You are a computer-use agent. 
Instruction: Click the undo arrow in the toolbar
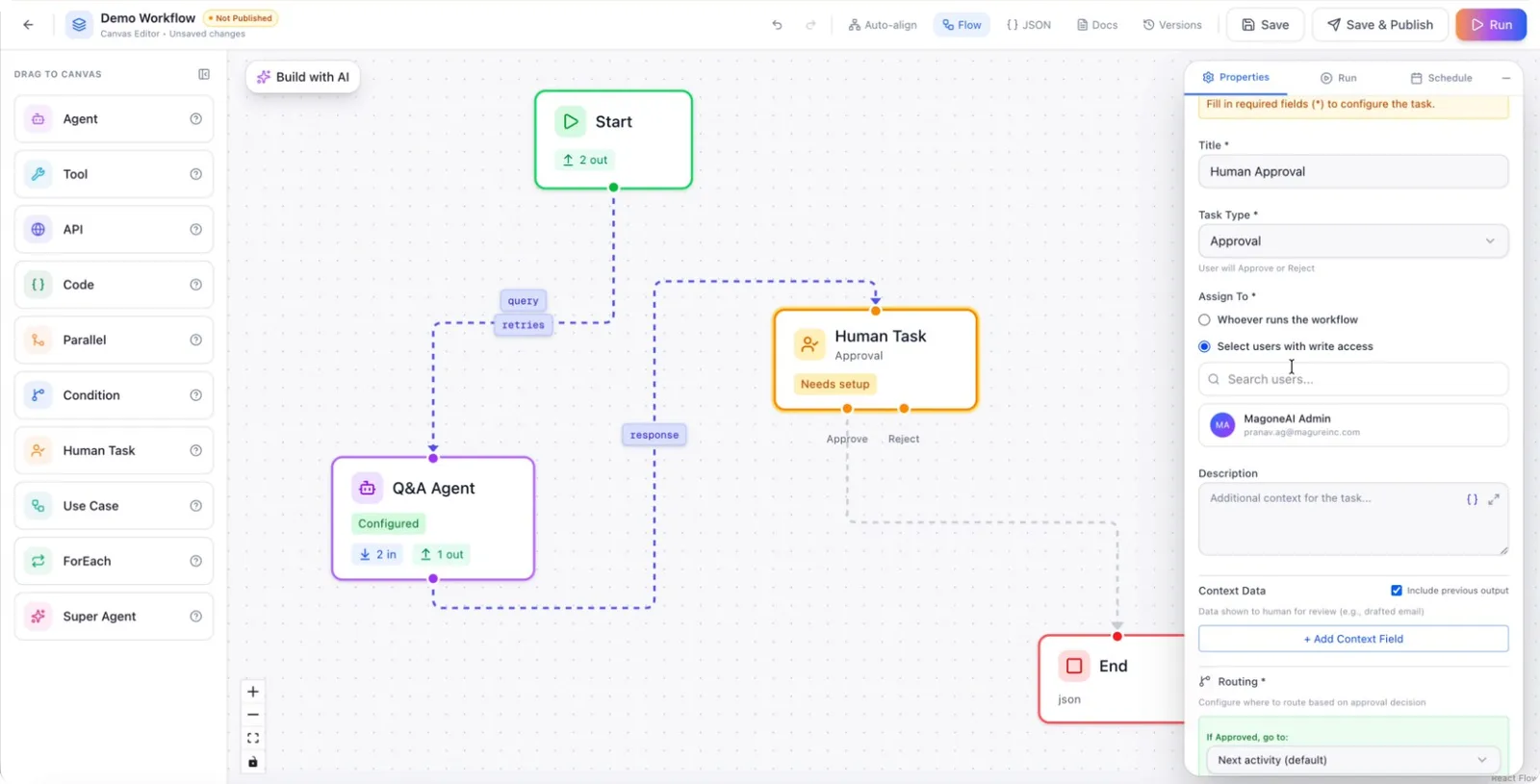click(x=777, y=25)
